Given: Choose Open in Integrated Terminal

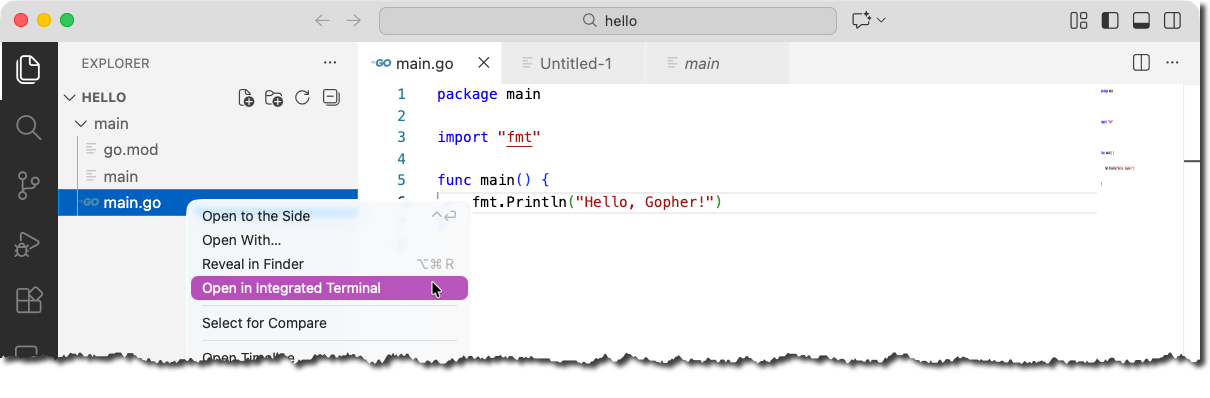Looking at the screenshot, I should point(328,288).
